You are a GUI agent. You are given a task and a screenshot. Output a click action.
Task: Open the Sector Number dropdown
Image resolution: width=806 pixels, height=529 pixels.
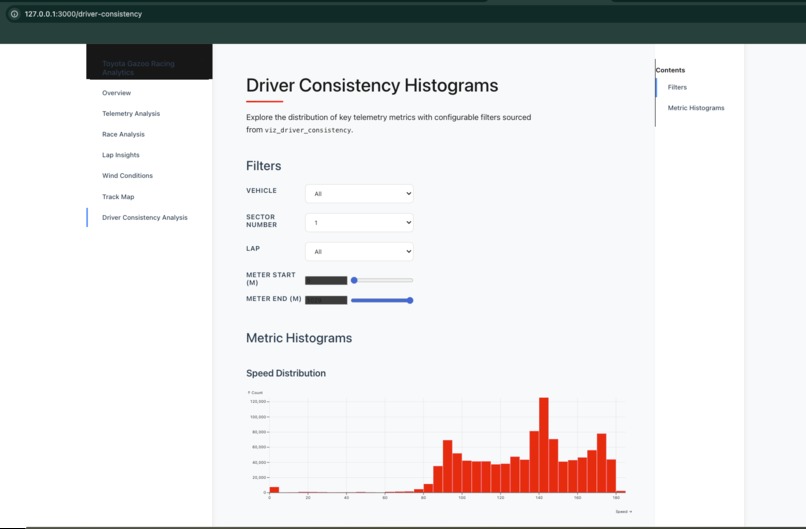359,223
